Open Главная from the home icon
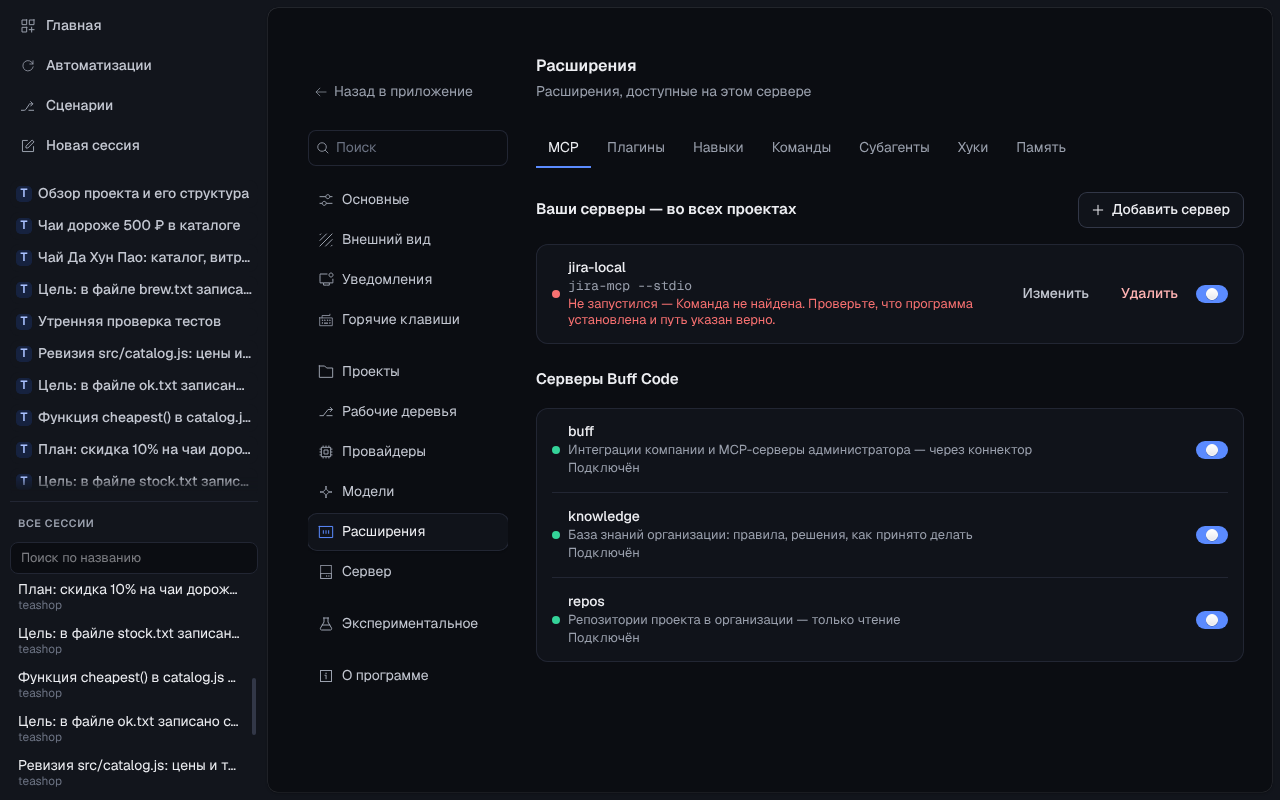The width and height of the screenshot is (1280, 800). pyautogui.click(x=28, y=25)
